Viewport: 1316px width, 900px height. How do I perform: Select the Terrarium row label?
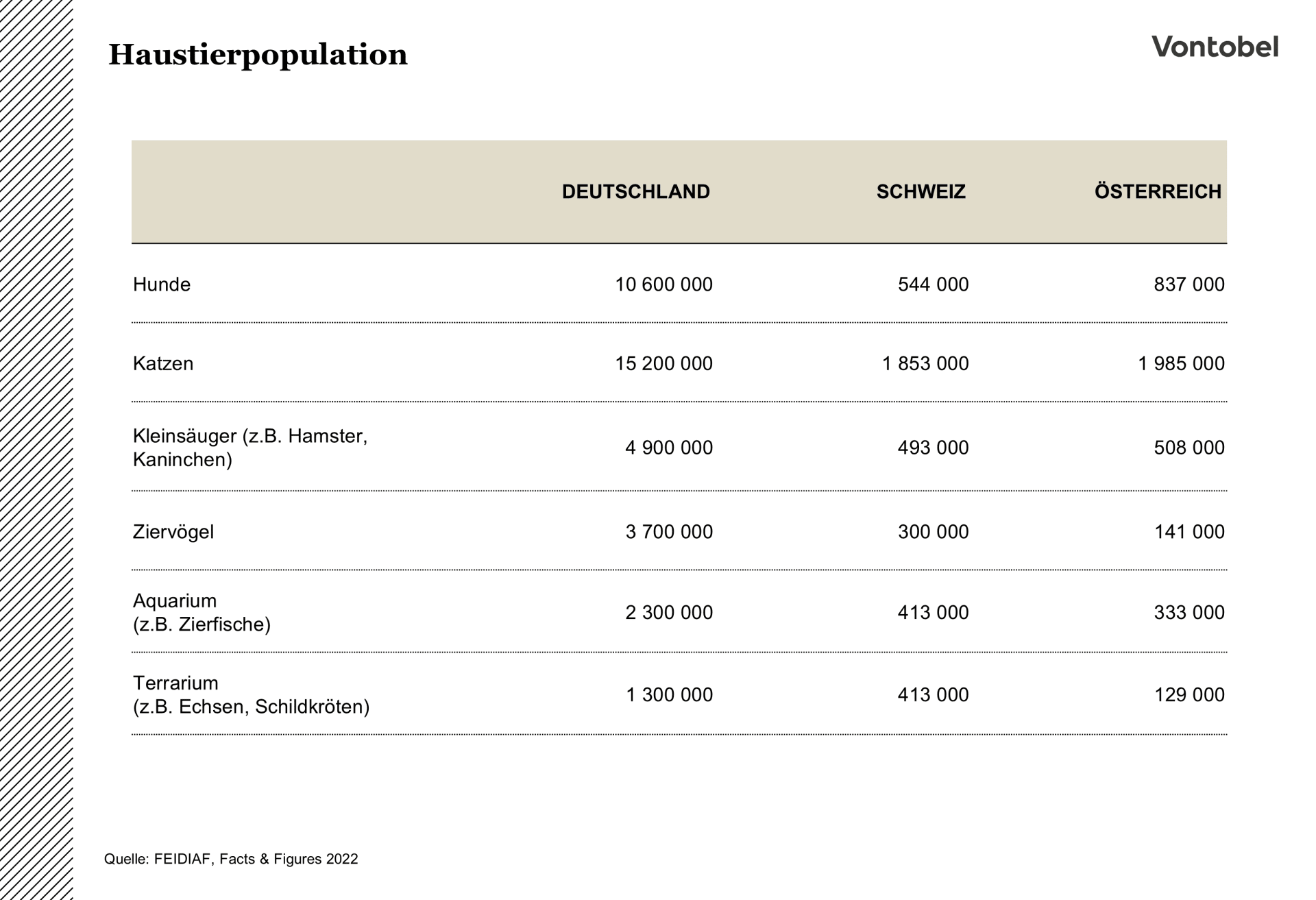tap(252, 695)
